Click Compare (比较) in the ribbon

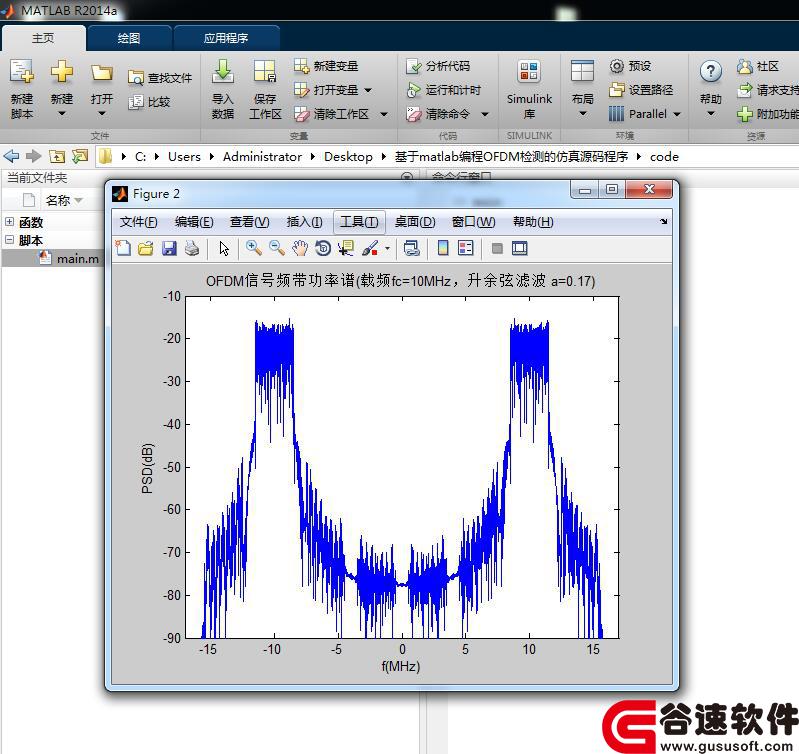149,102
